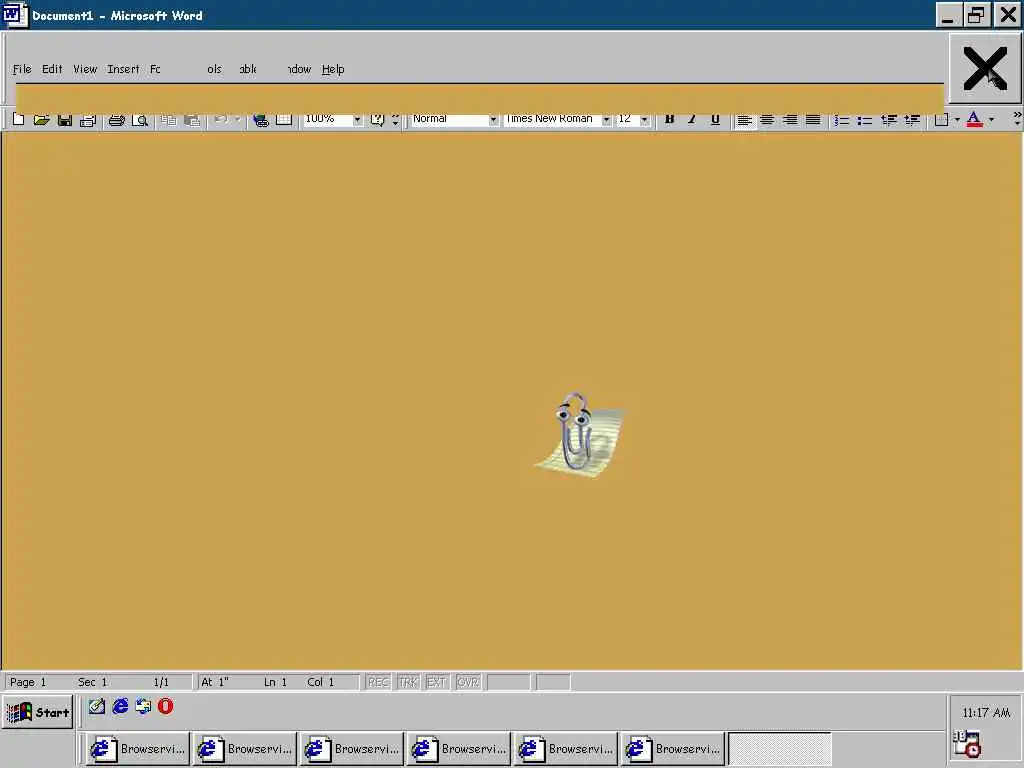
Task: Open the View menu
Action: (85, 69)
